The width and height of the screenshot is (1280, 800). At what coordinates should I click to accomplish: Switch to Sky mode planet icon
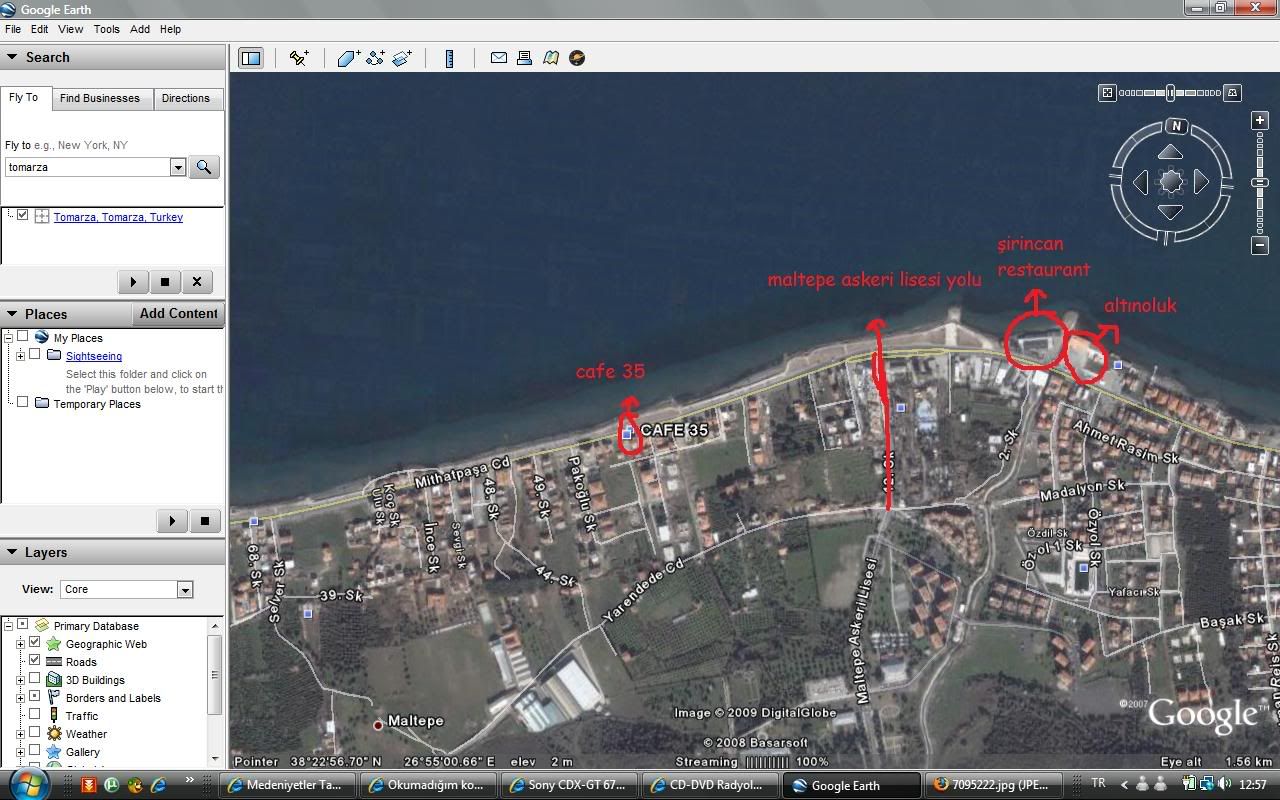click(x=577, y=58)
